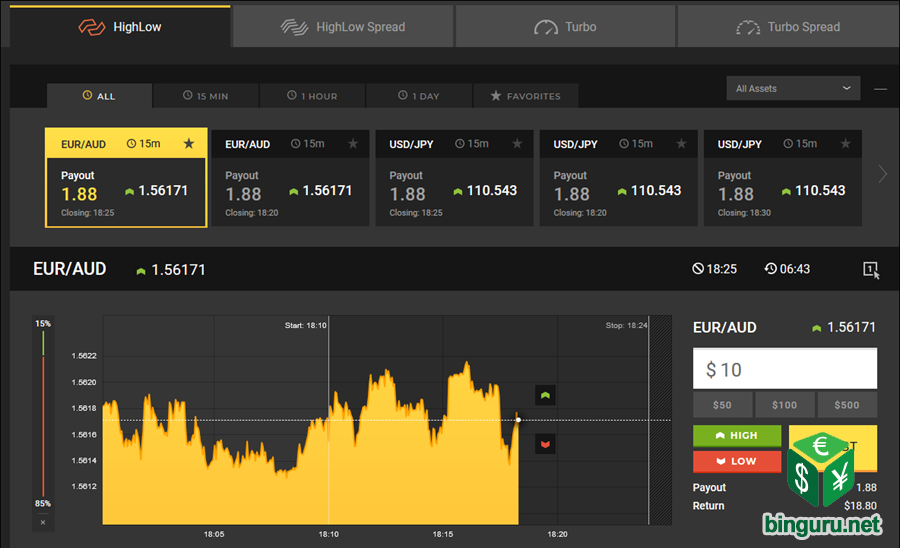The image size is (900, 548).
Task: Open the Turbo Spread tab
Action: tap(788, 27)
